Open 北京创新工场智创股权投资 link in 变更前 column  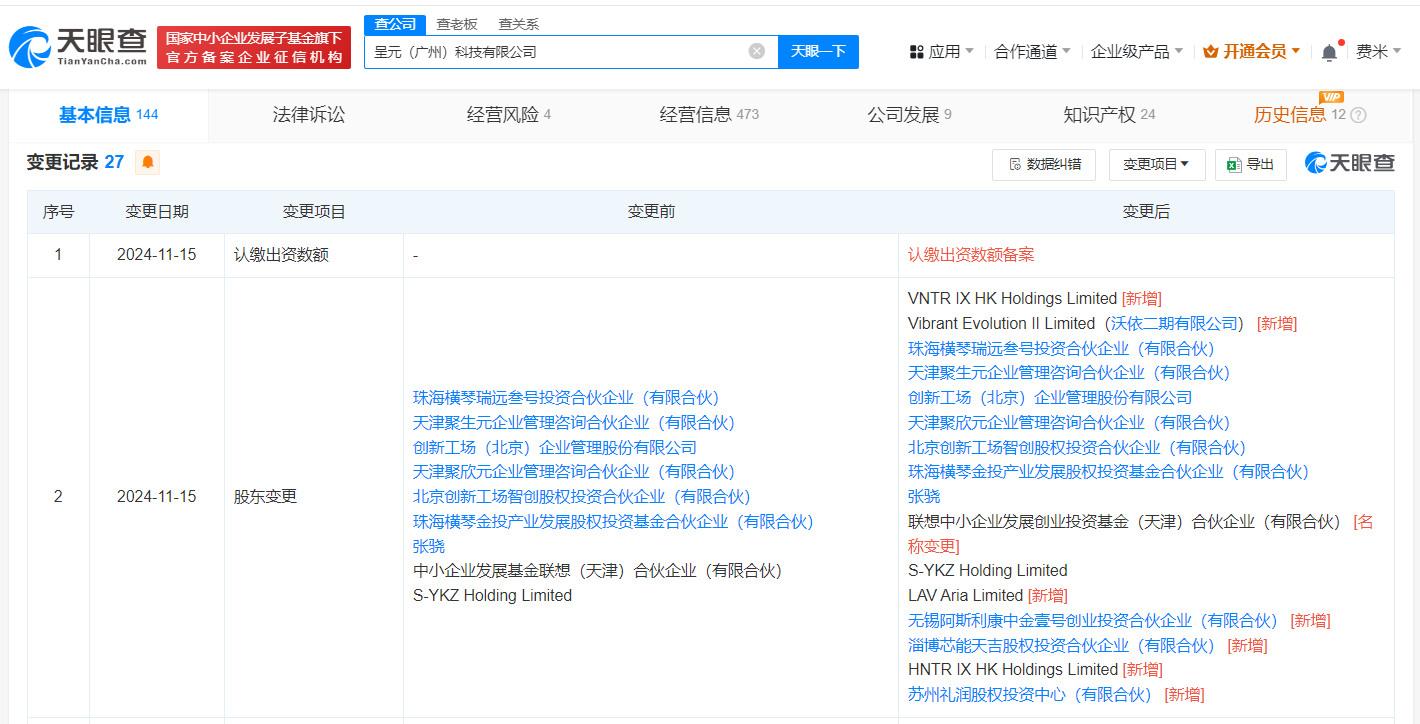[582, 497]
